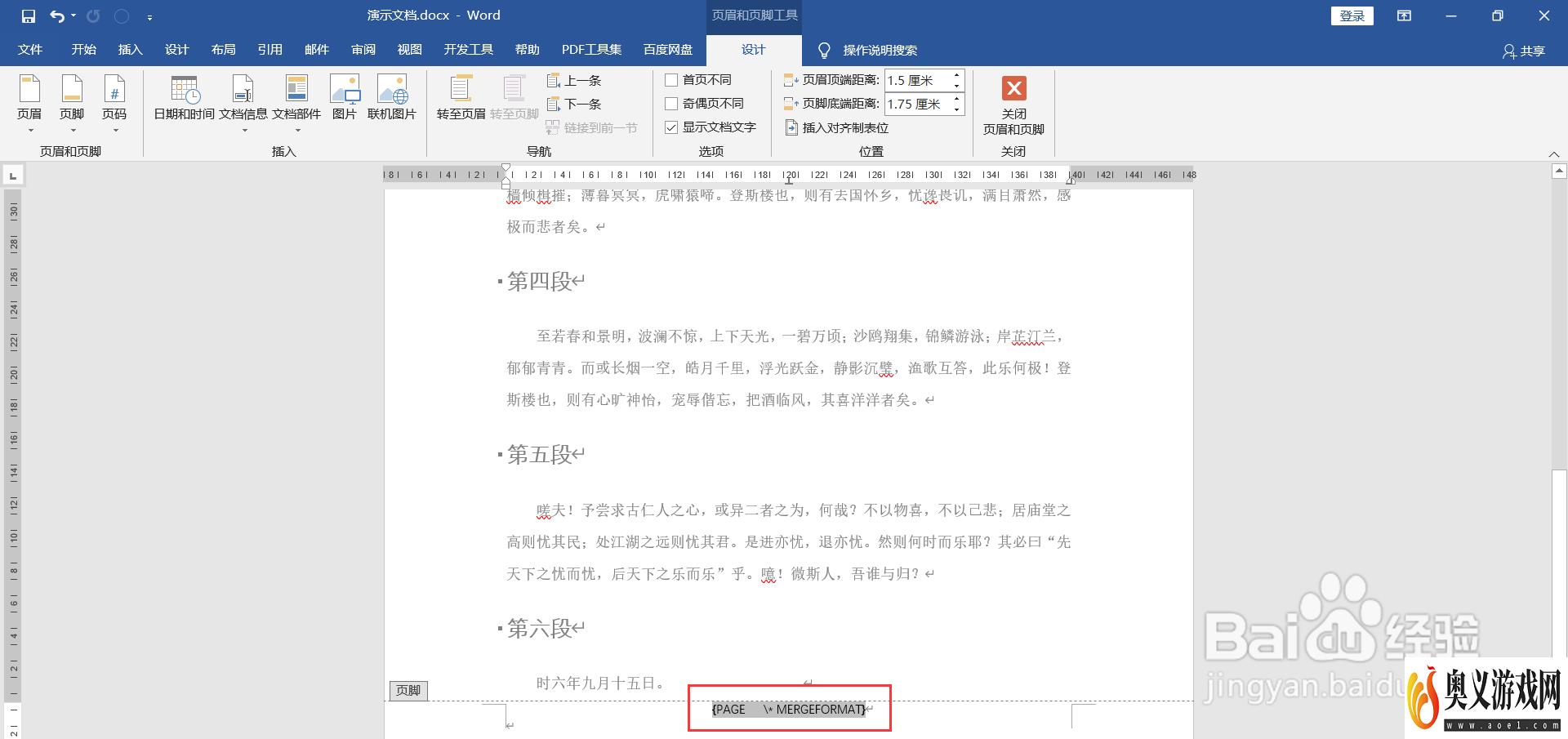Enable 奇偶页不同 checkbox
This screenshot has width=1568, height=739.
pos(671,104)
